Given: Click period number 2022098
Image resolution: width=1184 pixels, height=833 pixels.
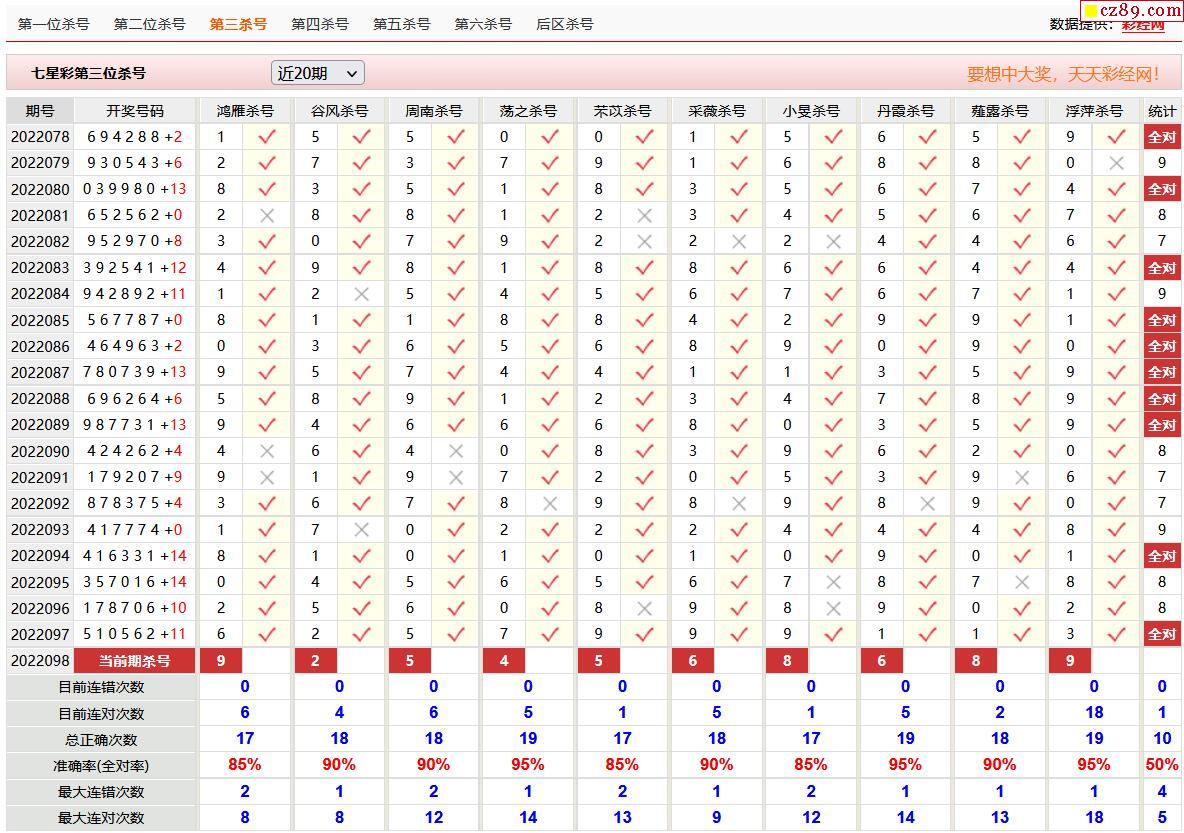Looking at the screenshot, I should (x=40, y=661).
